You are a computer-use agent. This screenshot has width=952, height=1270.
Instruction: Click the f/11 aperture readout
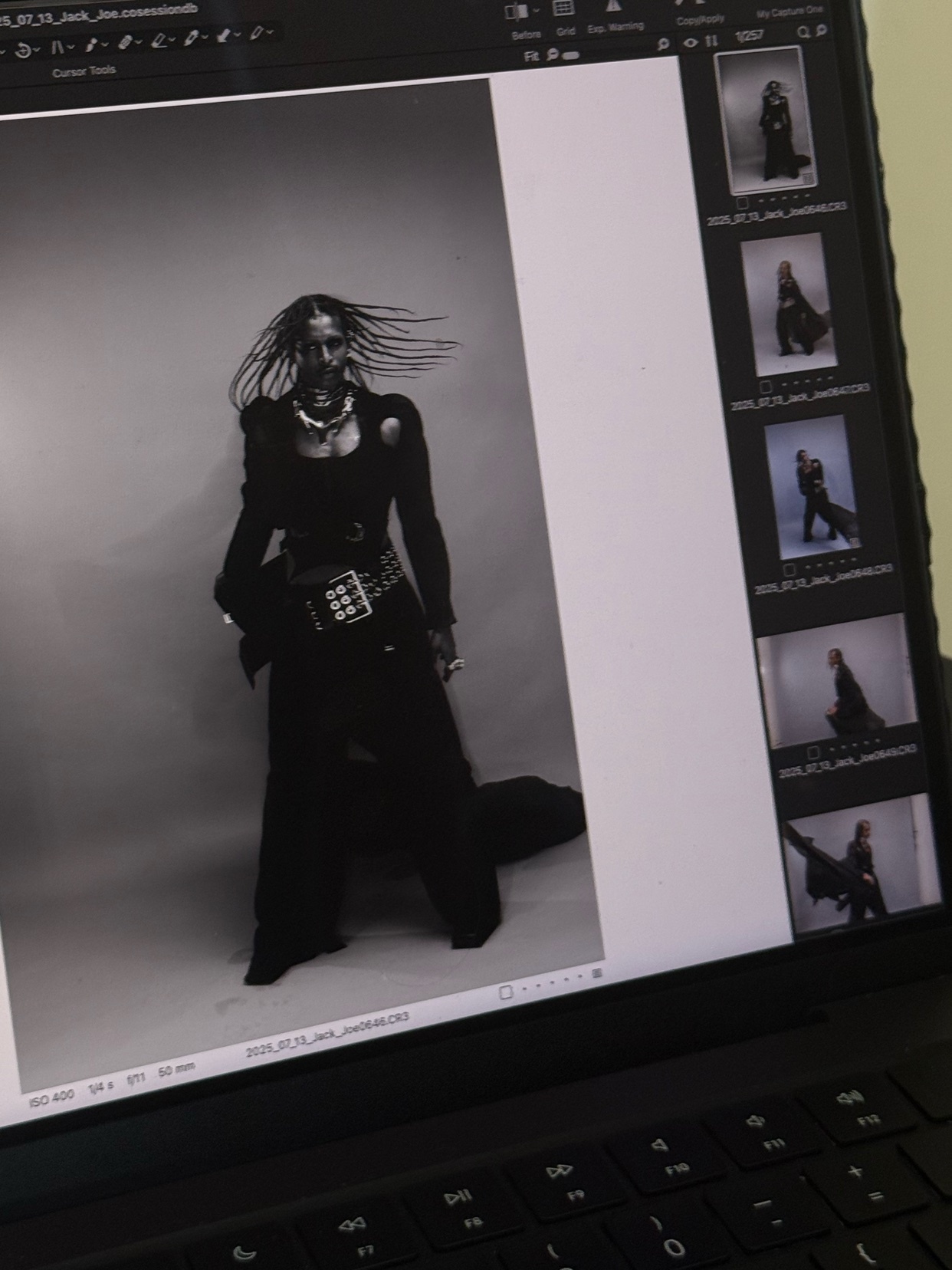click(x=136, y=1078)
